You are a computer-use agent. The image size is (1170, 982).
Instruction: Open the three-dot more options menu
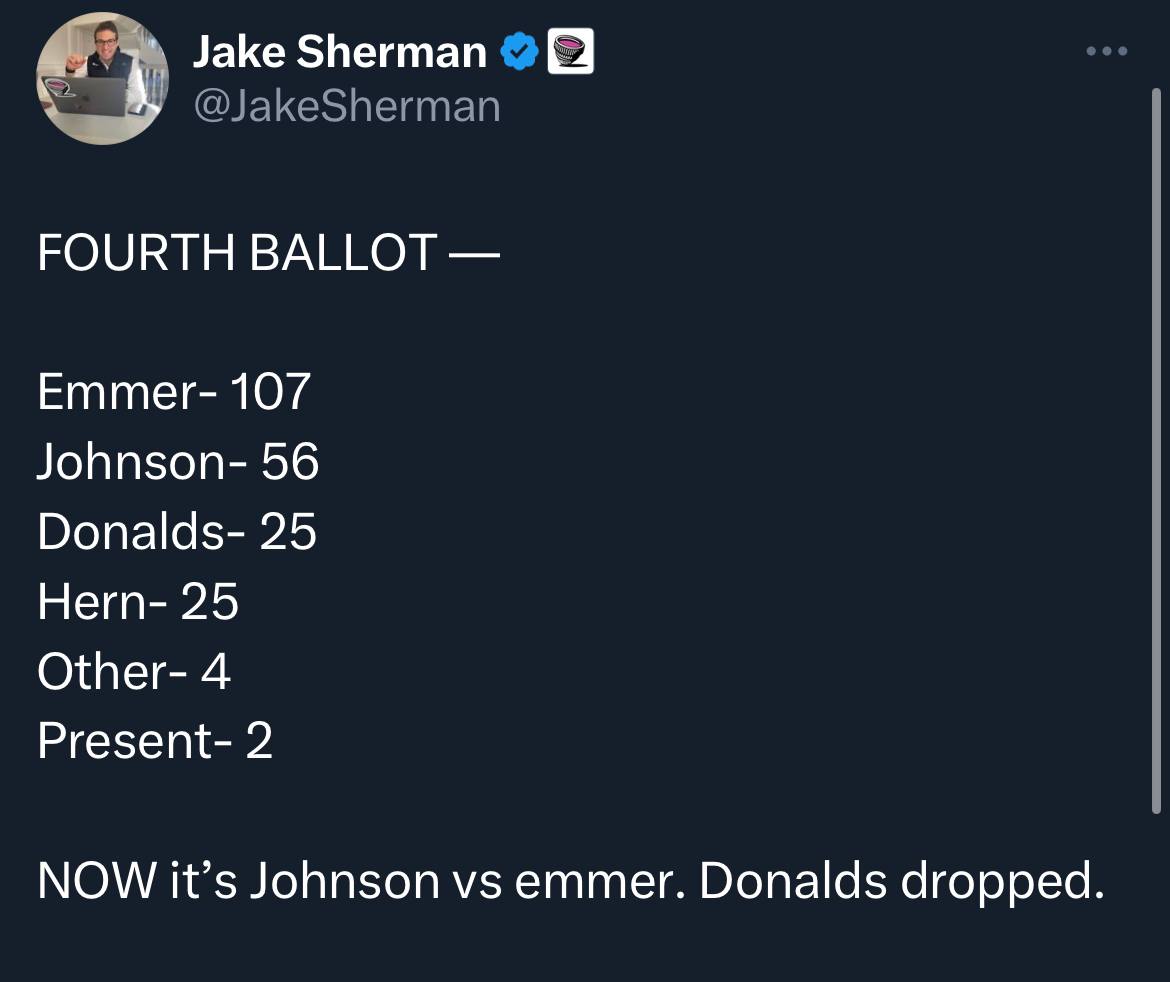[x=1107, y=51]
